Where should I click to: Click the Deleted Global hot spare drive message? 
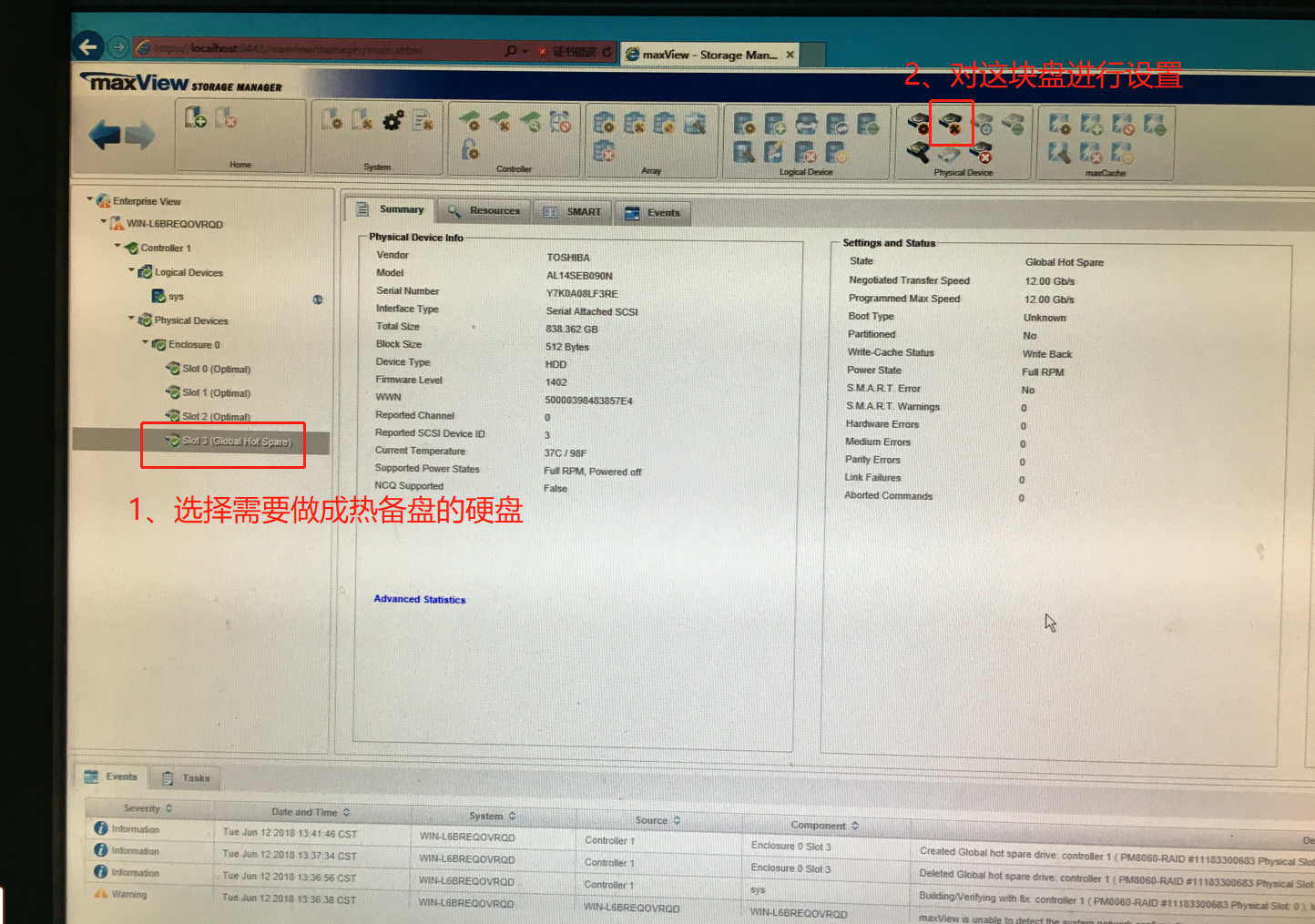pyautogui.click(x=1116, y=878)
